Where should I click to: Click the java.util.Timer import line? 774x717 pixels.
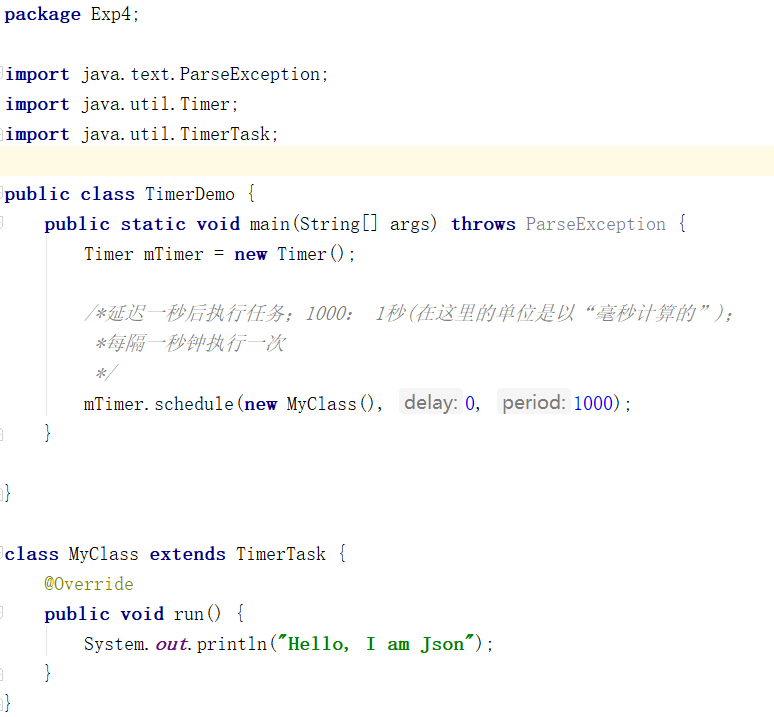click(x=121, y=105)
